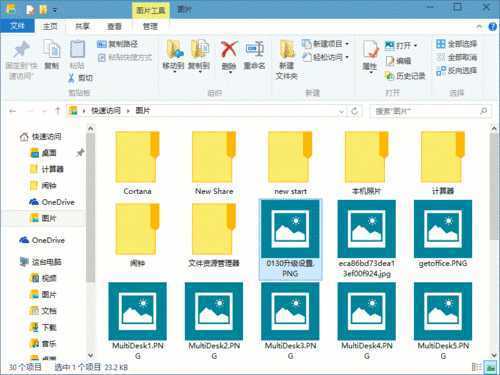Switch to the Manage (管理) ribbon tab
Screen dimensions: 500x375
150,26
